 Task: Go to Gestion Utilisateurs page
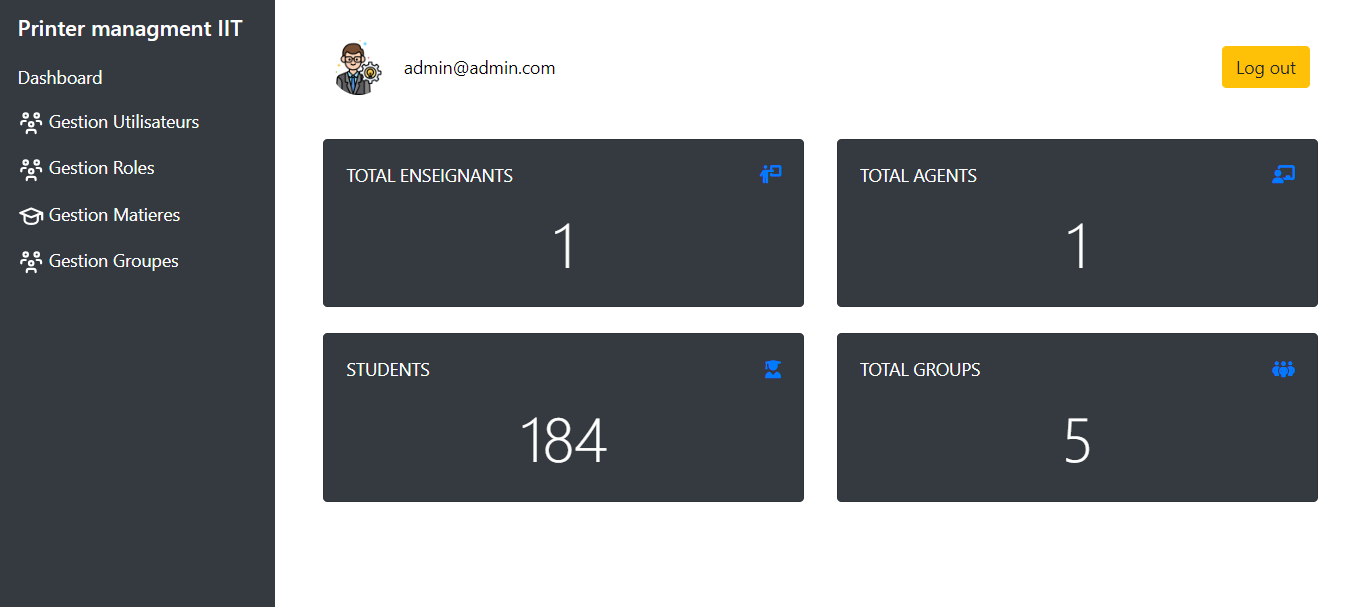click(124, 122)
